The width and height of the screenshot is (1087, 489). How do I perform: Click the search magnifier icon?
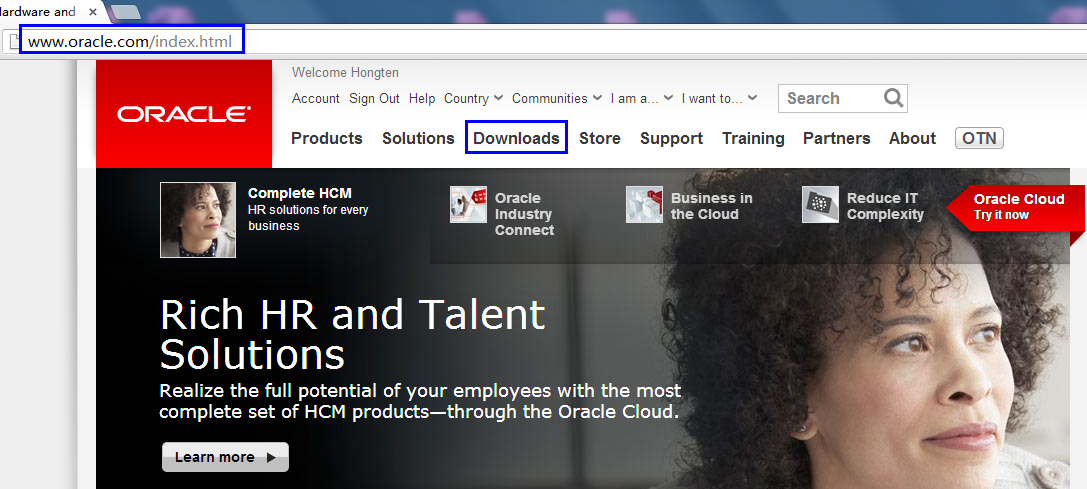(x=894, y=98)
